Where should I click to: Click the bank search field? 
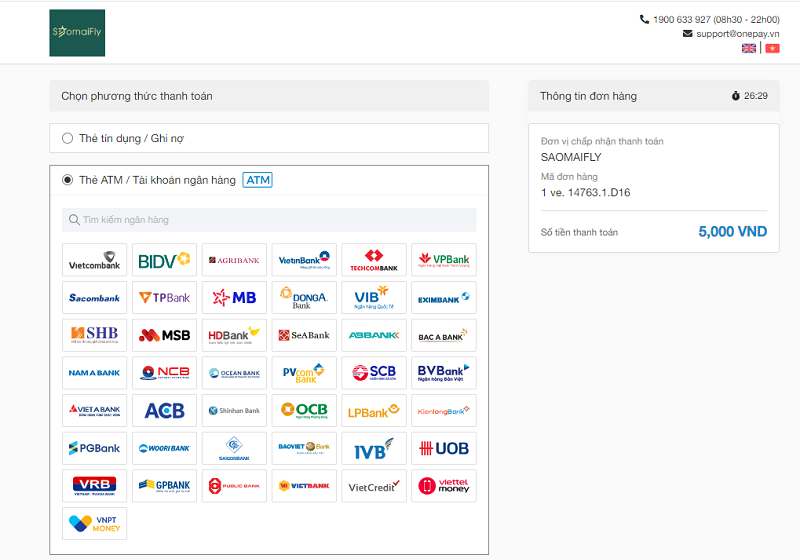click(269, 220)
